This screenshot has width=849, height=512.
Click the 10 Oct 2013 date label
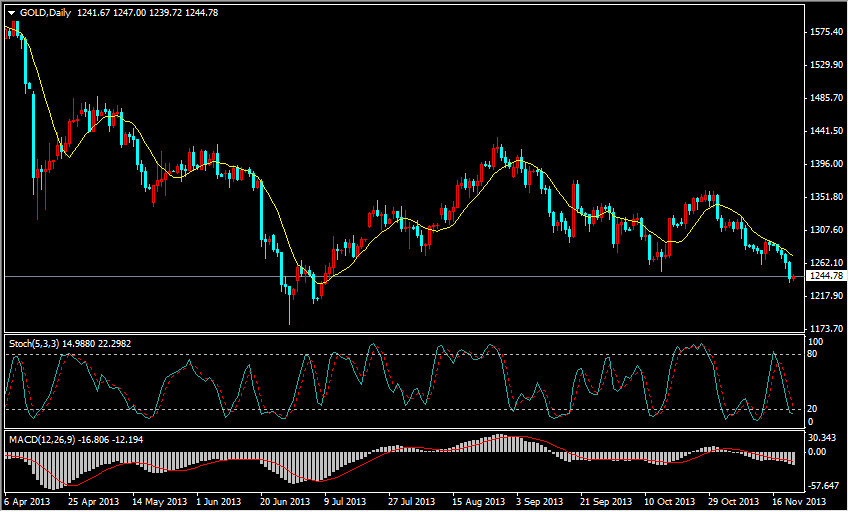pyautogui.click(x=670, y=502)
